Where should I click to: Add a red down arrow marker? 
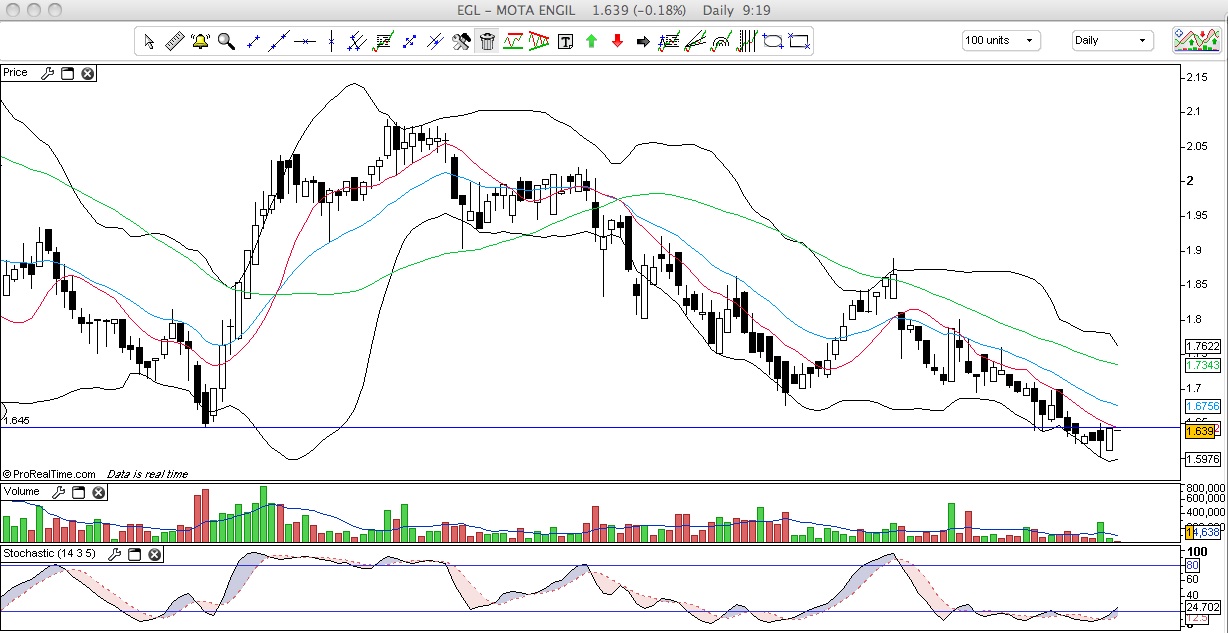pos(617,41)
